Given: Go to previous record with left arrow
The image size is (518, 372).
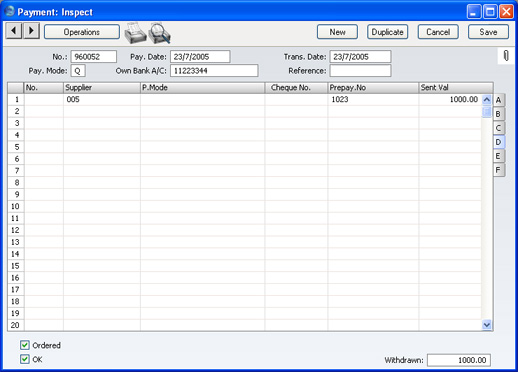Looking at the screenshot, I should [14, 31].
